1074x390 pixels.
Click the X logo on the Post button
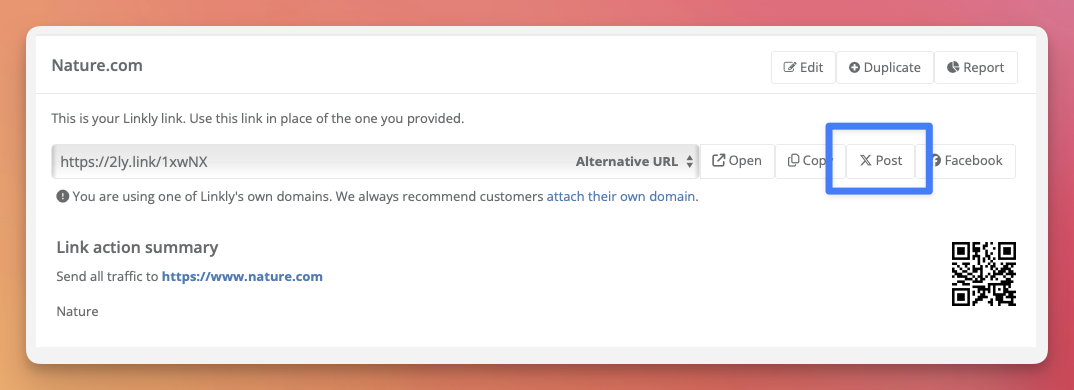tap(866, 161)
